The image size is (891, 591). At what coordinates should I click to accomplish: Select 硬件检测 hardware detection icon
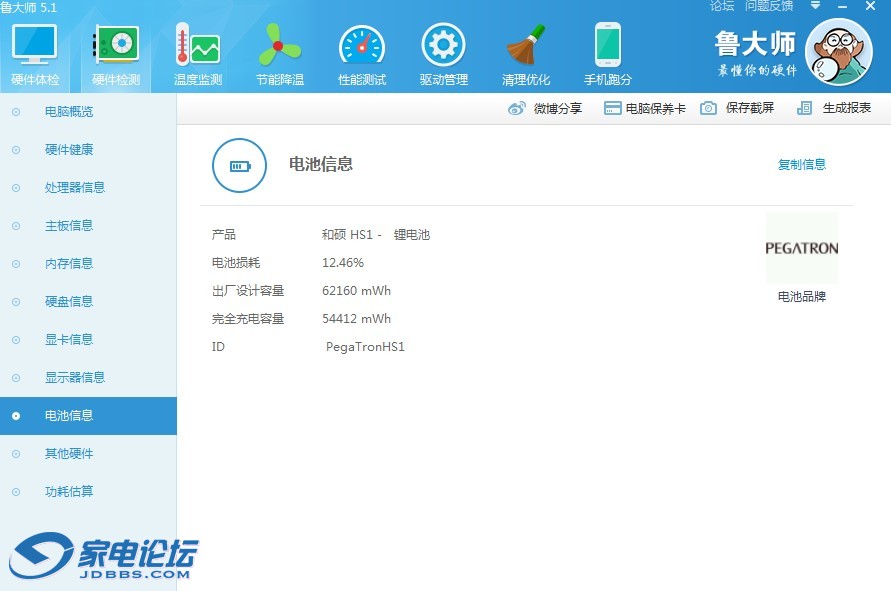(116, 44)
